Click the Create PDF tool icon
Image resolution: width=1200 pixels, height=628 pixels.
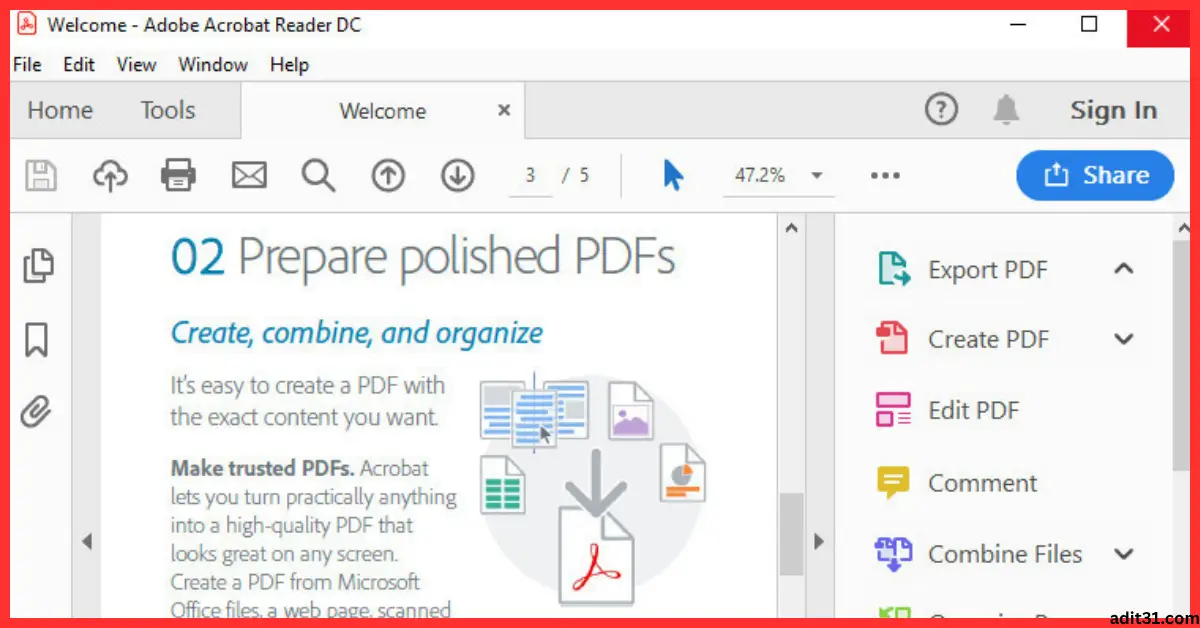point(892,338)
